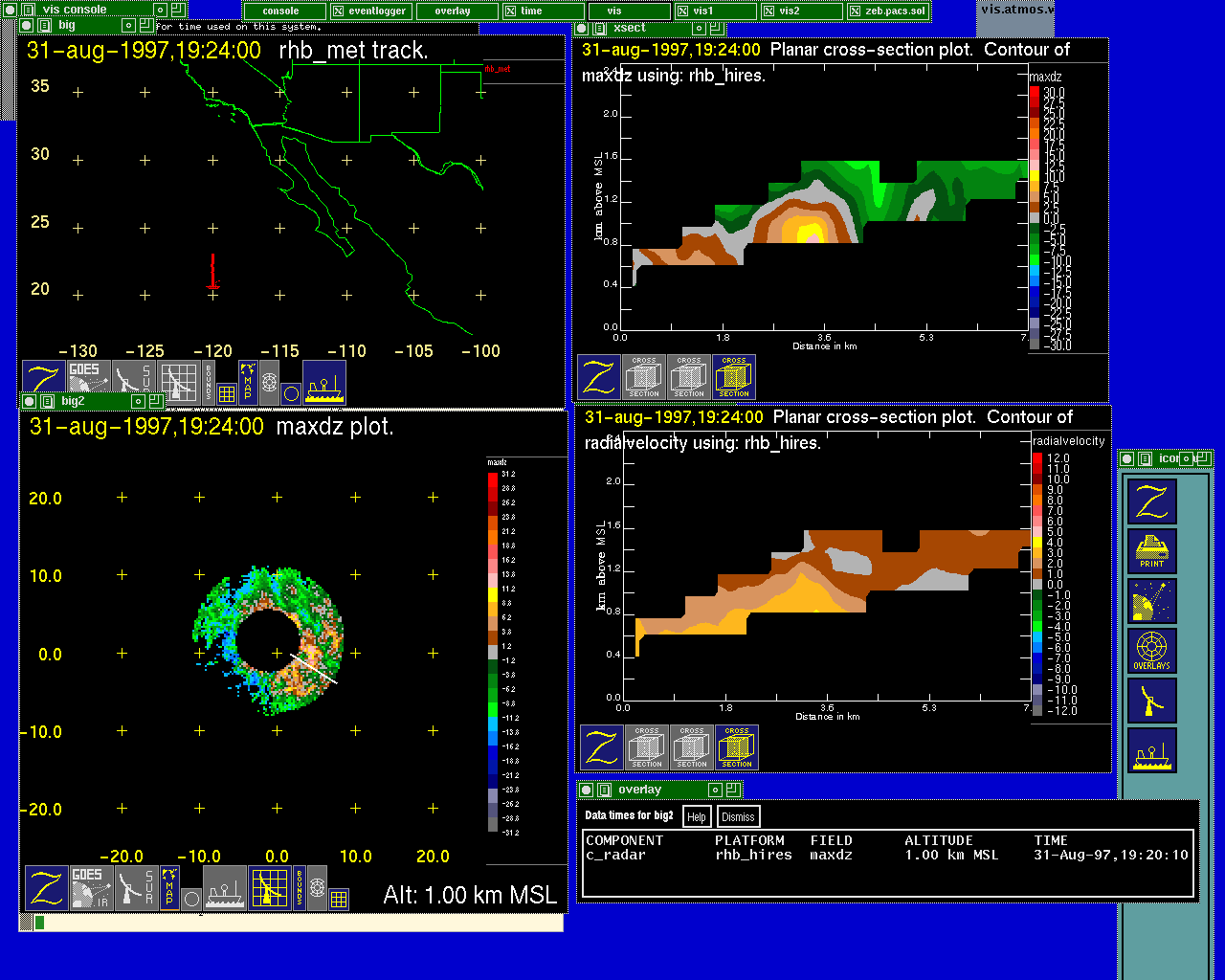1225x980 pixels.
Task: Click the BOUNDS icon in rhb_met track toolbar
Action: click(x=208, y=381)
